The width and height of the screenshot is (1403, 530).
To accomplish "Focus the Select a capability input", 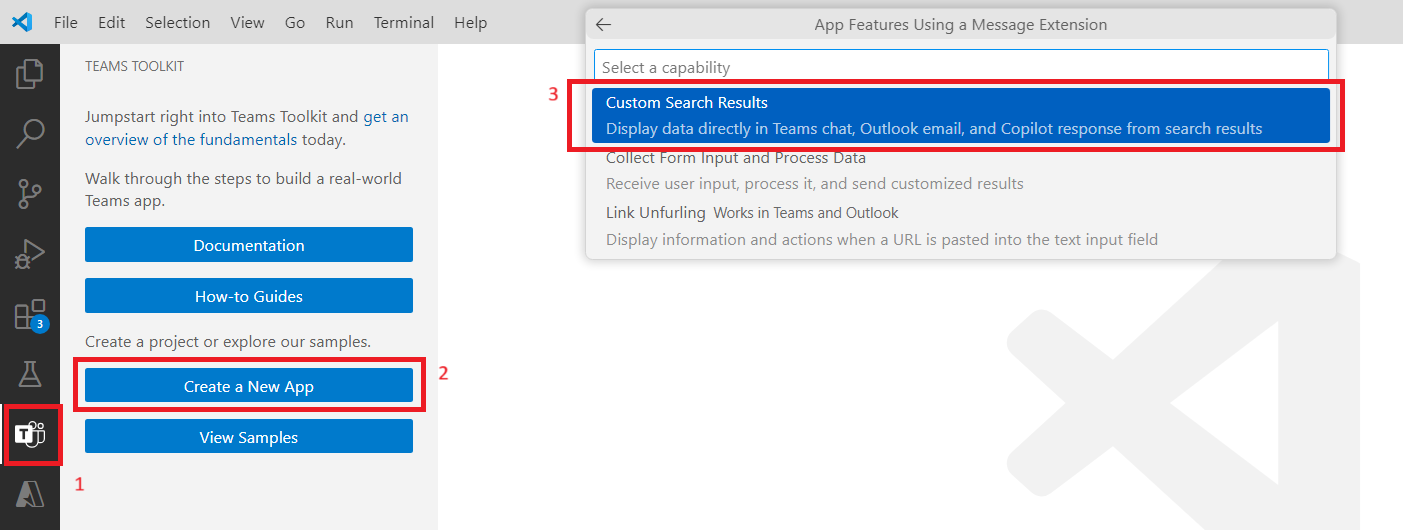I will 960,67.
